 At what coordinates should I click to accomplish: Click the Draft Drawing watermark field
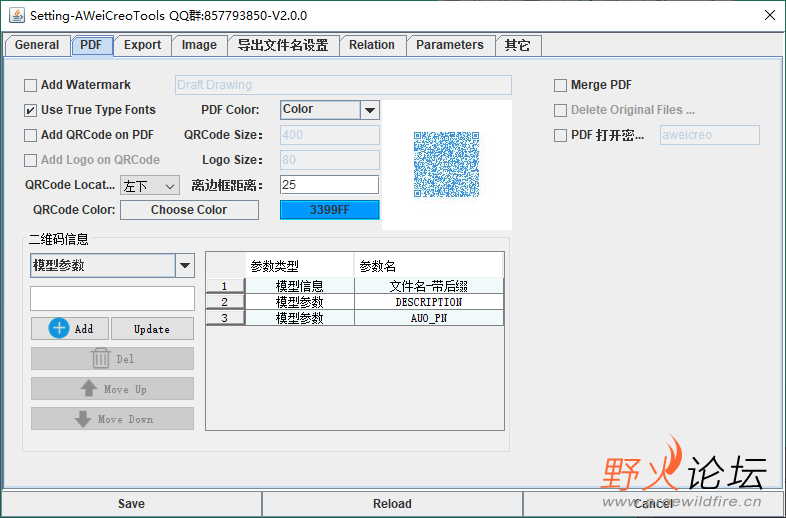click(x=343, y=85)
